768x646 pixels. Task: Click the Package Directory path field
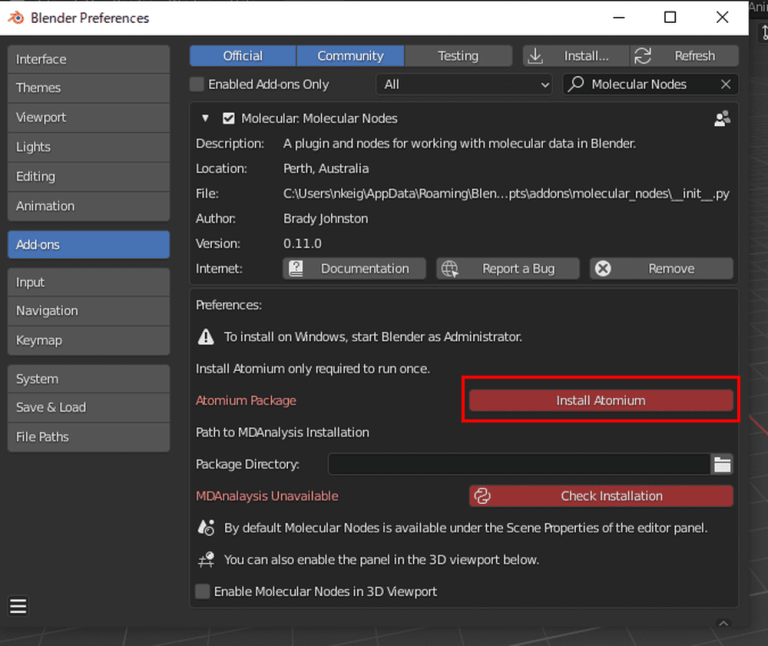coord(518,464)
